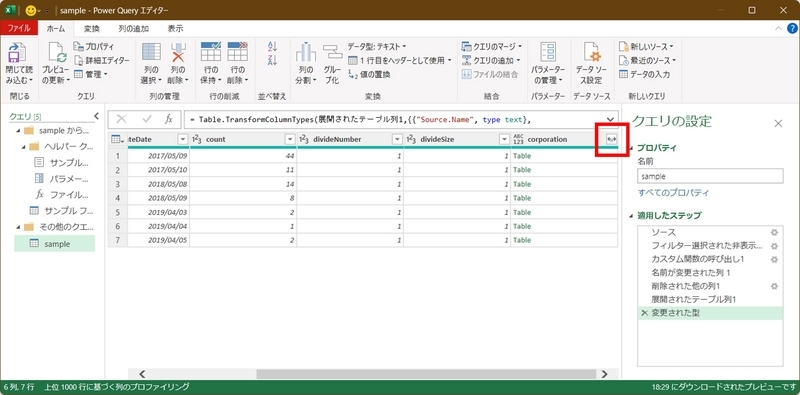Click Keep Rows (行の保持) icon
Viewport: 800px width, 395px height.
coord(211,53)
